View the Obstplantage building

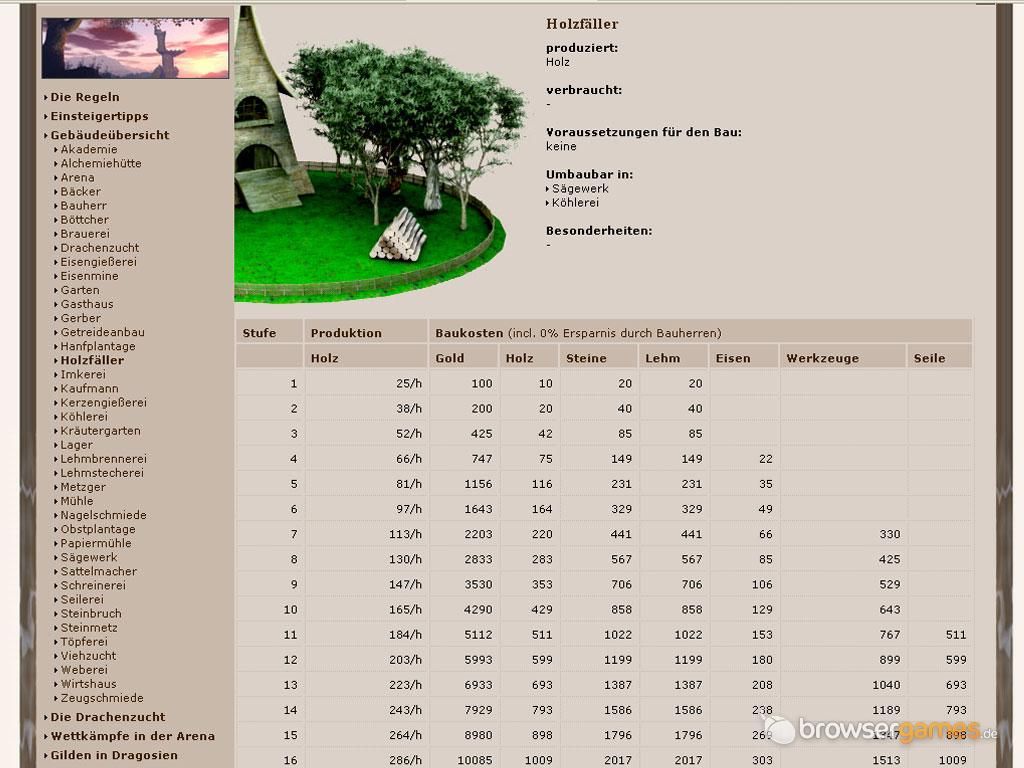98,530
